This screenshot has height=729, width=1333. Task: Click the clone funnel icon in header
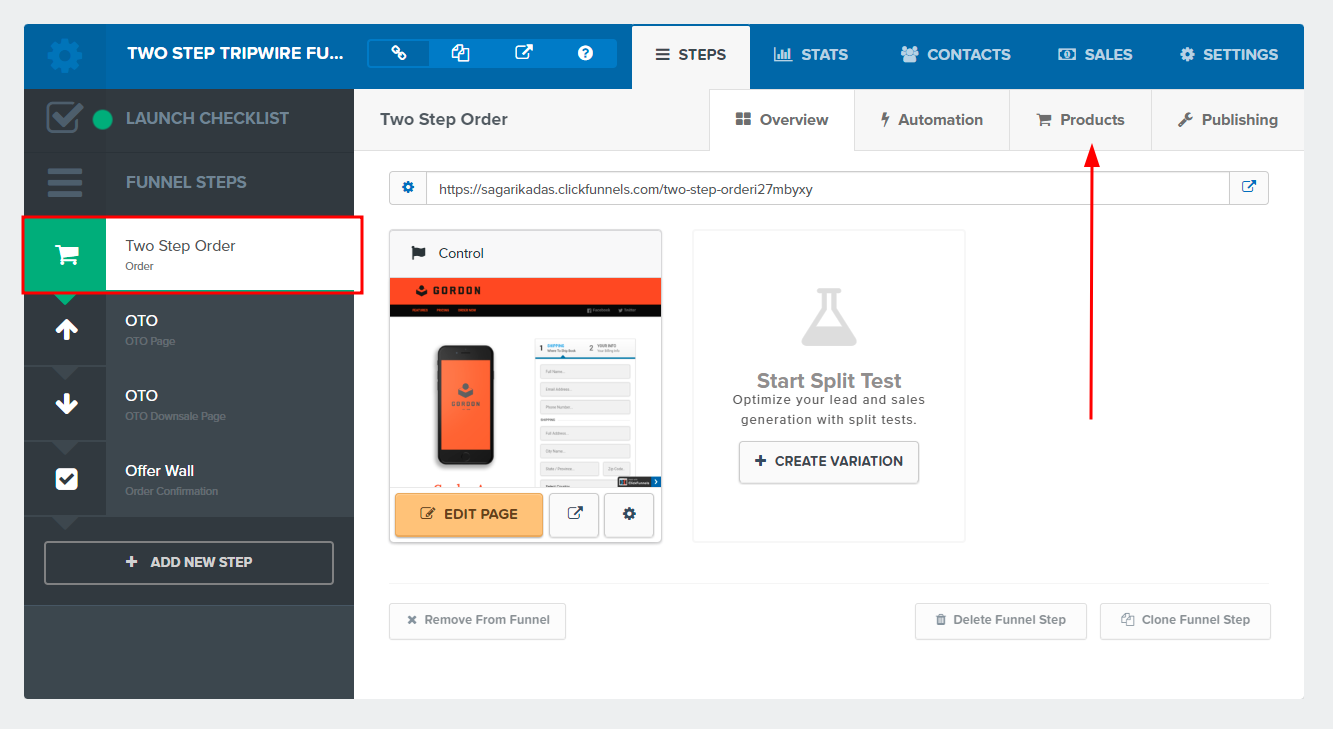point(460,53)
